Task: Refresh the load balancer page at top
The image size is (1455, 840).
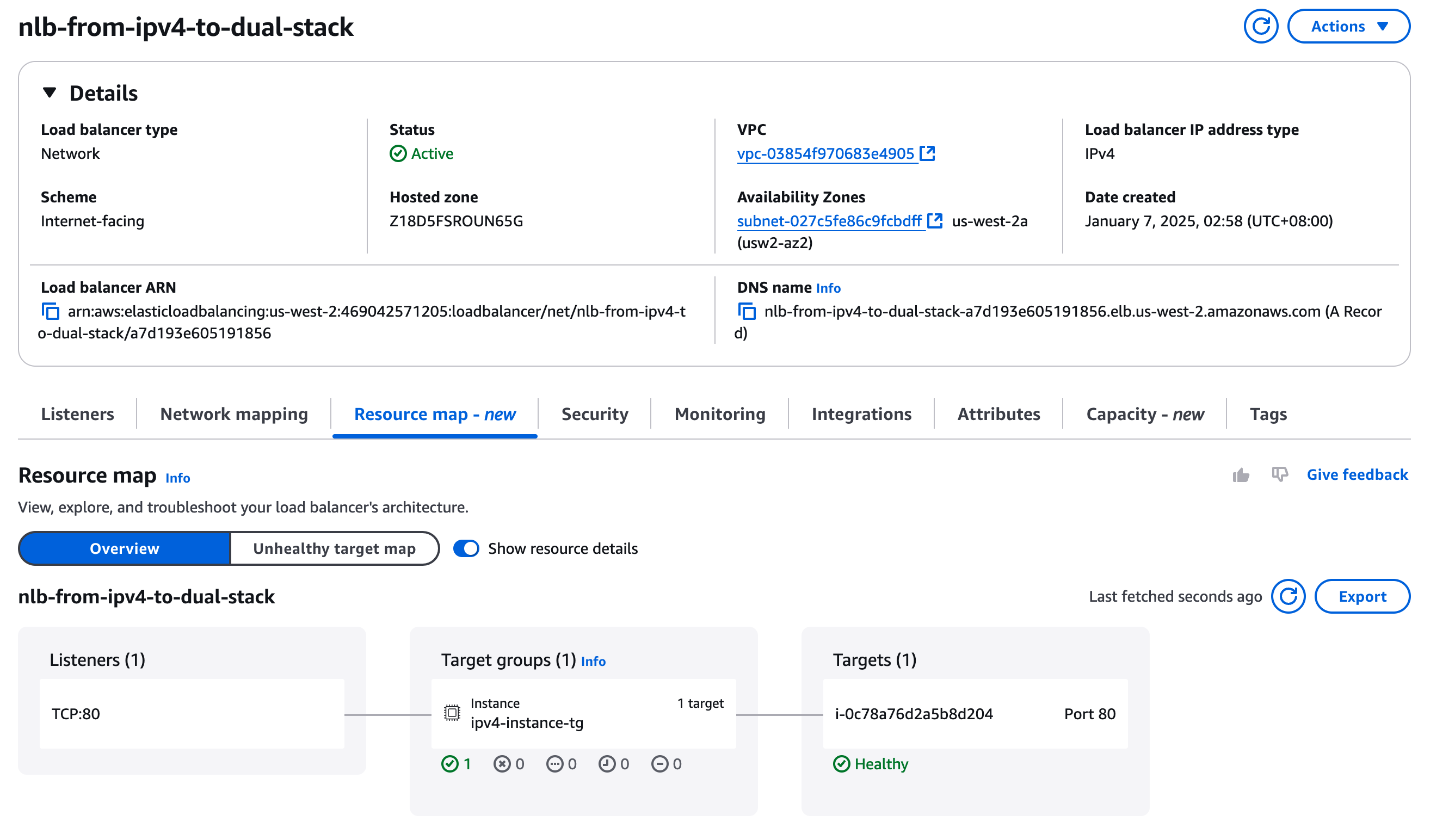Action: [x=1261, y=27]
